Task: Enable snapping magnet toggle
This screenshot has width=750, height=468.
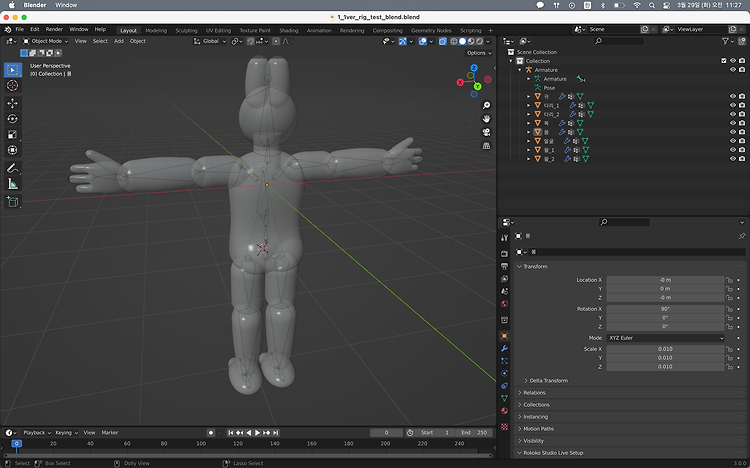Action: (x=251, y=41)
